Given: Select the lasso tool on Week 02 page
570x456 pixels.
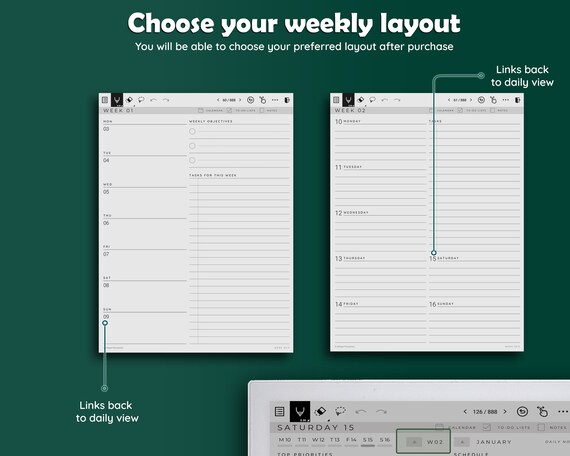Looking at the screenshot, I should click(372, 100).
